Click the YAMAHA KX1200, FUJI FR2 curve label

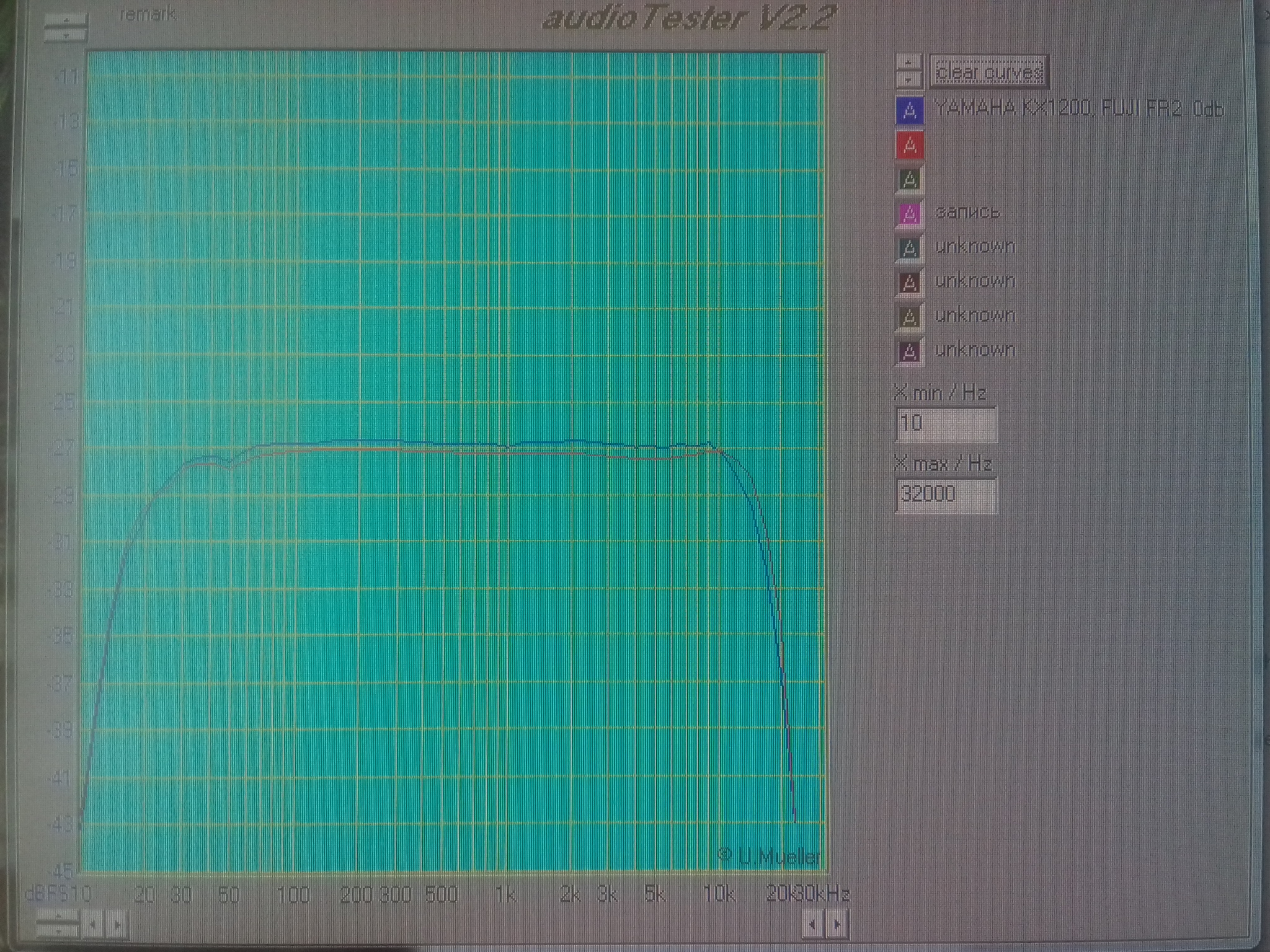[1078, 109]
